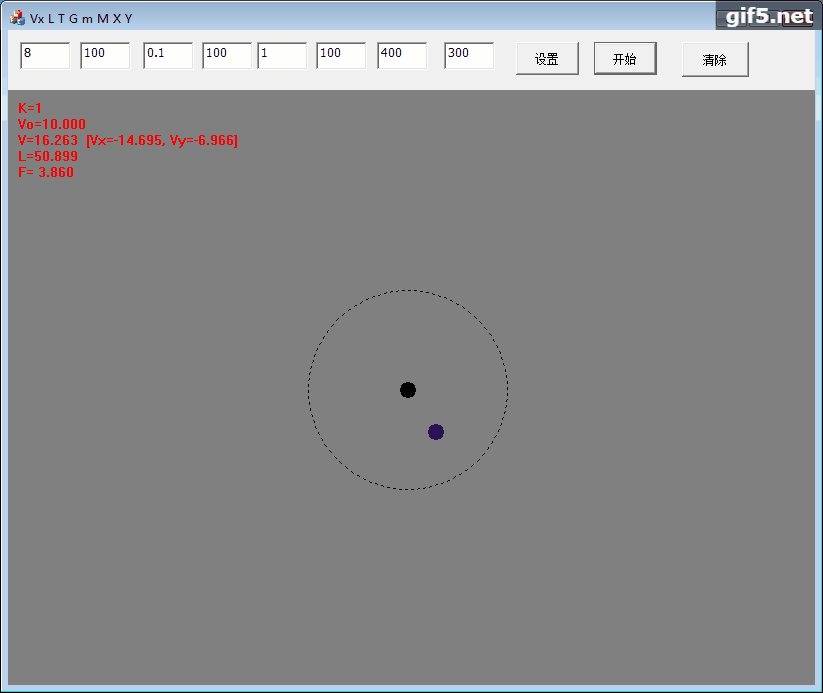Click the G input field showing 100

tap(227, 56)
